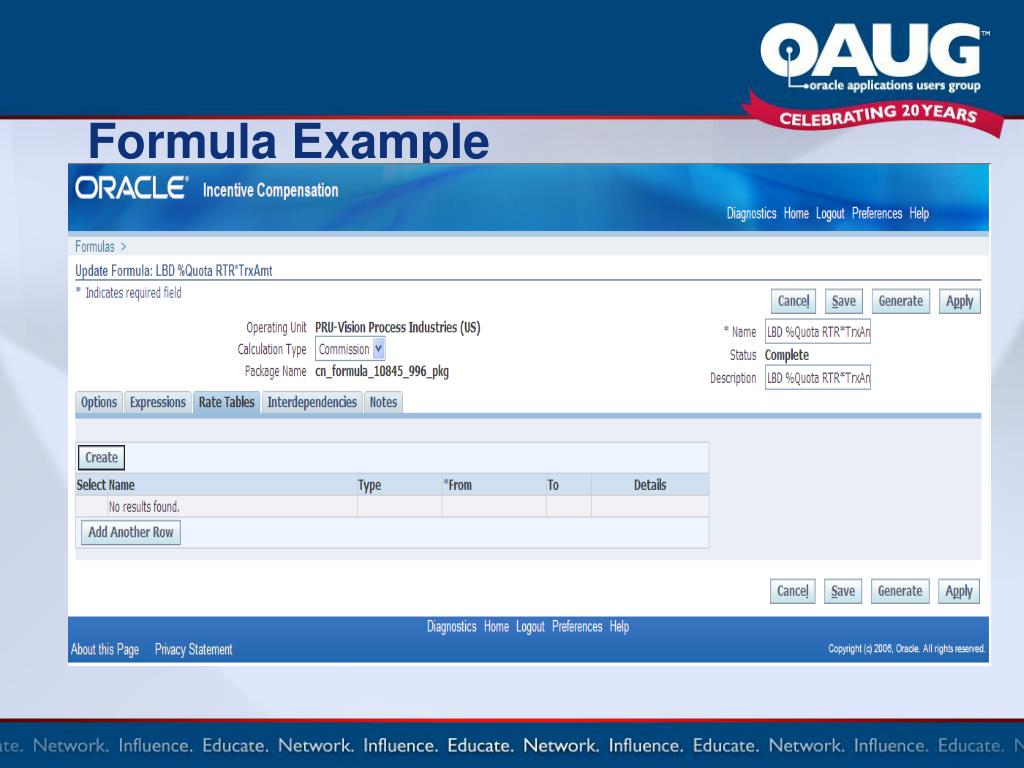Click the 'No results found.' table row
This screenshot has height=768, width=1024.
392,506
